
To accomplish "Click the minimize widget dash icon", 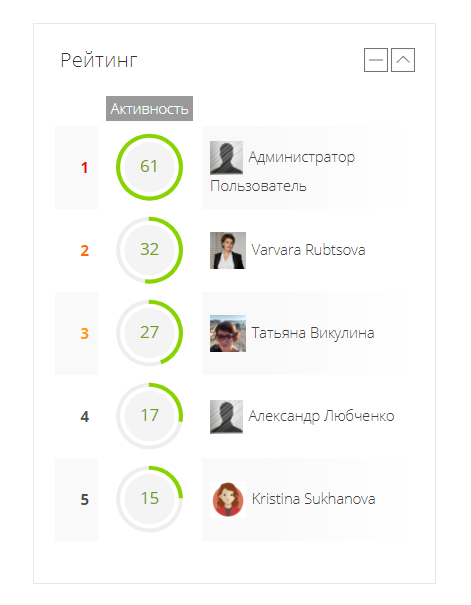I will [376, 60].
